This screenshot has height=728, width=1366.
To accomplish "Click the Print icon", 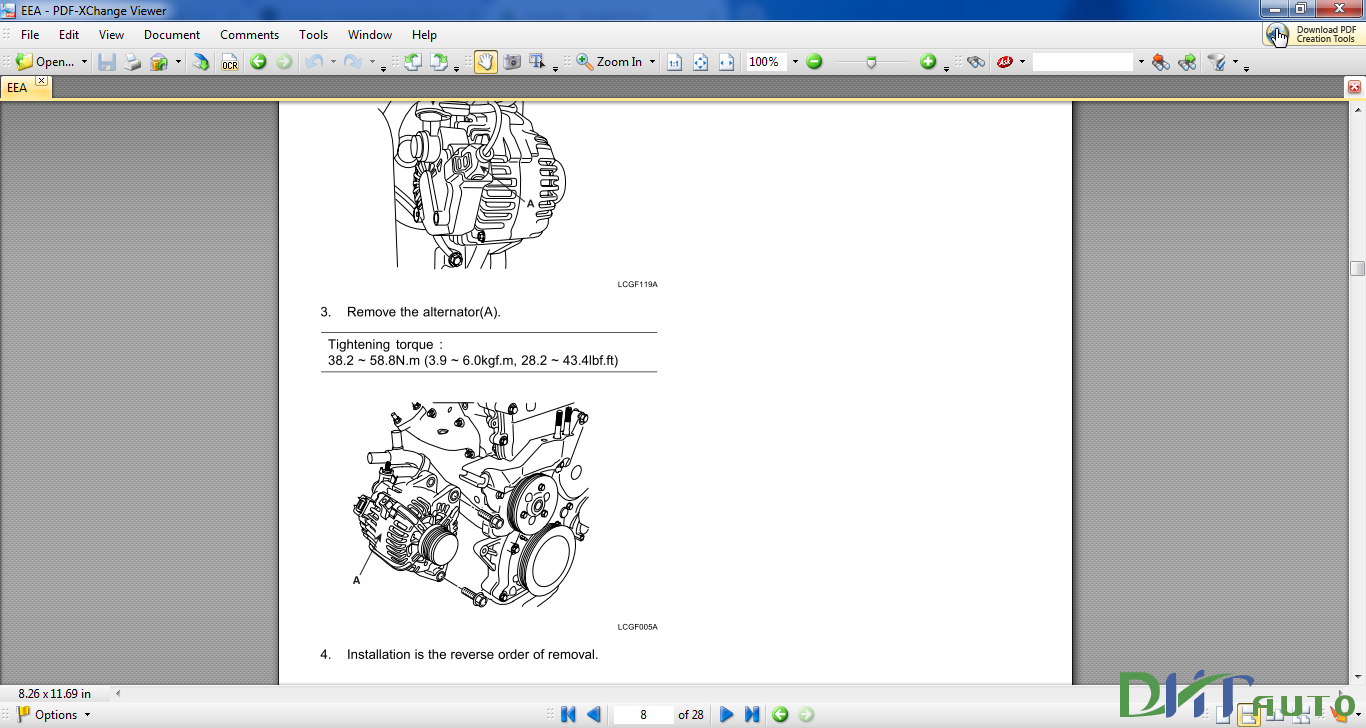I will [x=133, y=62].
